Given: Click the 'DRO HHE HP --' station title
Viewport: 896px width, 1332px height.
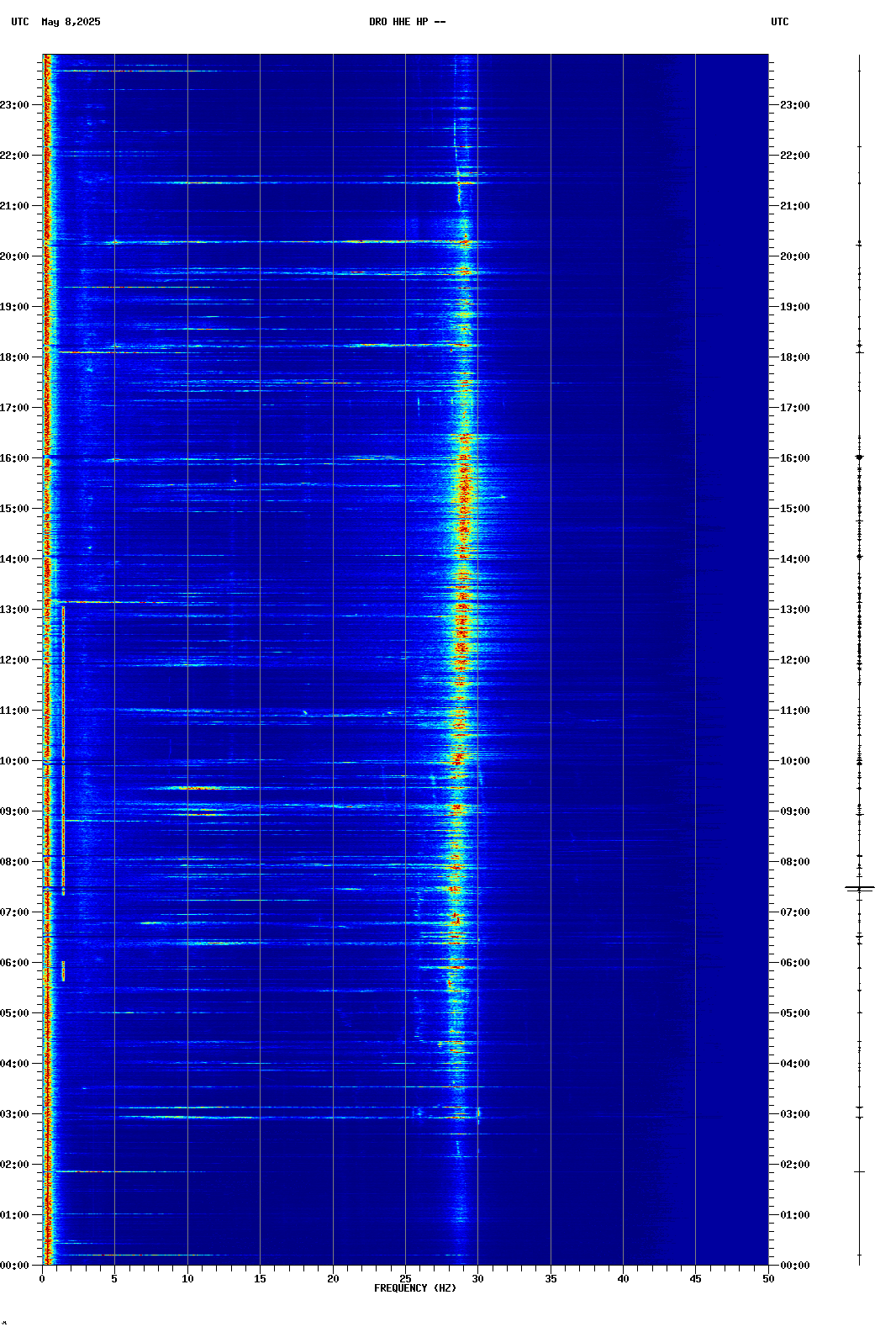Looking at the screenshot, I should (407, 22).
